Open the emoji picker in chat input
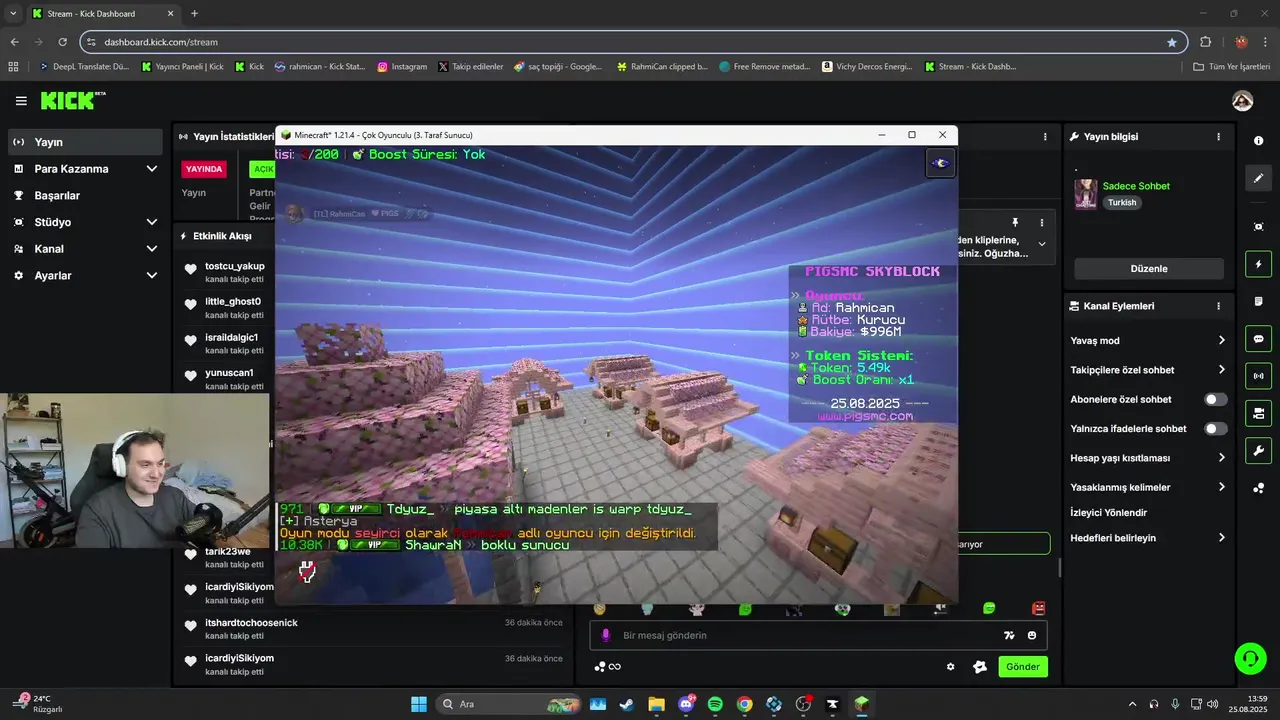 [1032, 635]
